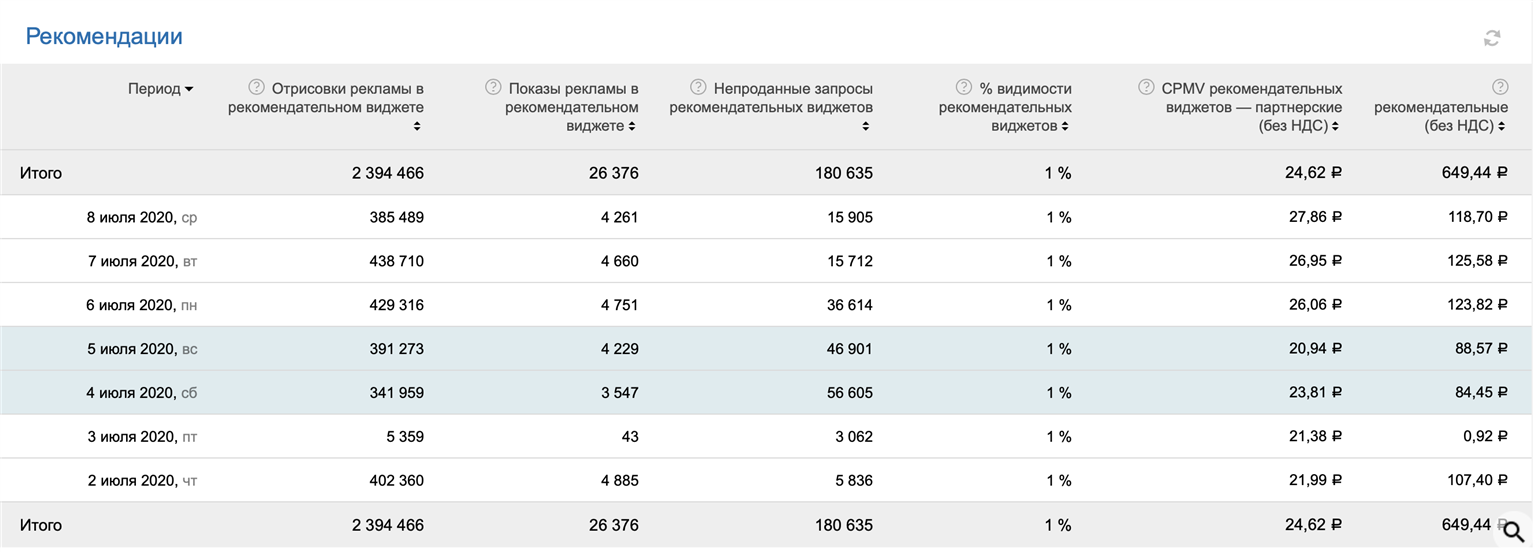
Task: Sort by Отрисовки рекламы column arrows
Action: pos(417,127)
